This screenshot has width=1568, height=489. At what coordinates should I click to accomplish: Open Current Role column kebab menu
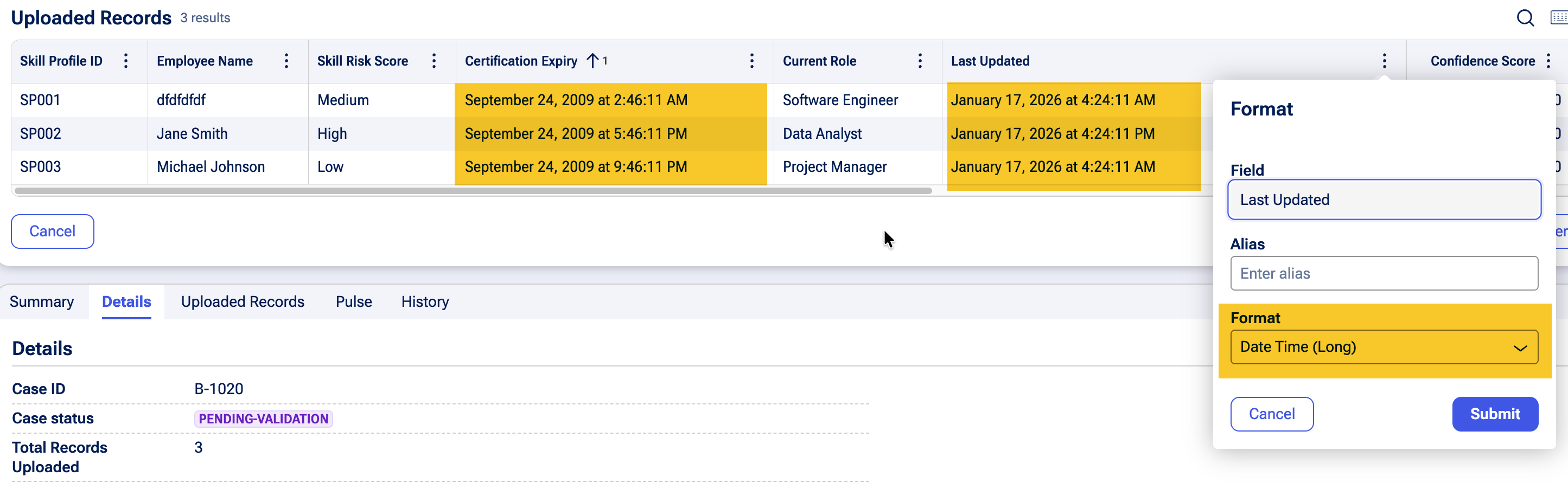click(x=920, y=61)
